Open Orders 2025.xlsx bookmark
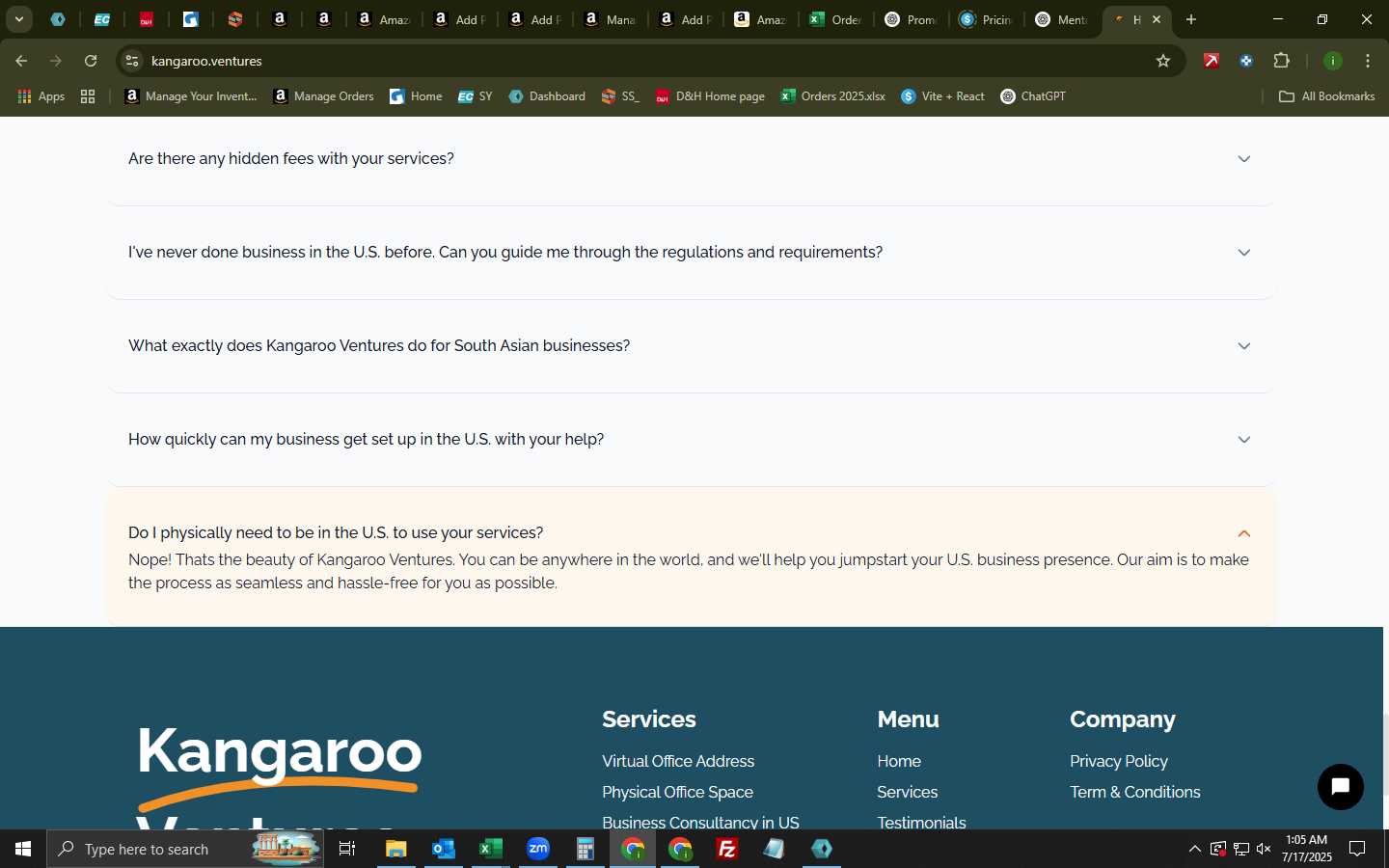1389x868 pixels. pyautogui.click(x=832, y=96)
